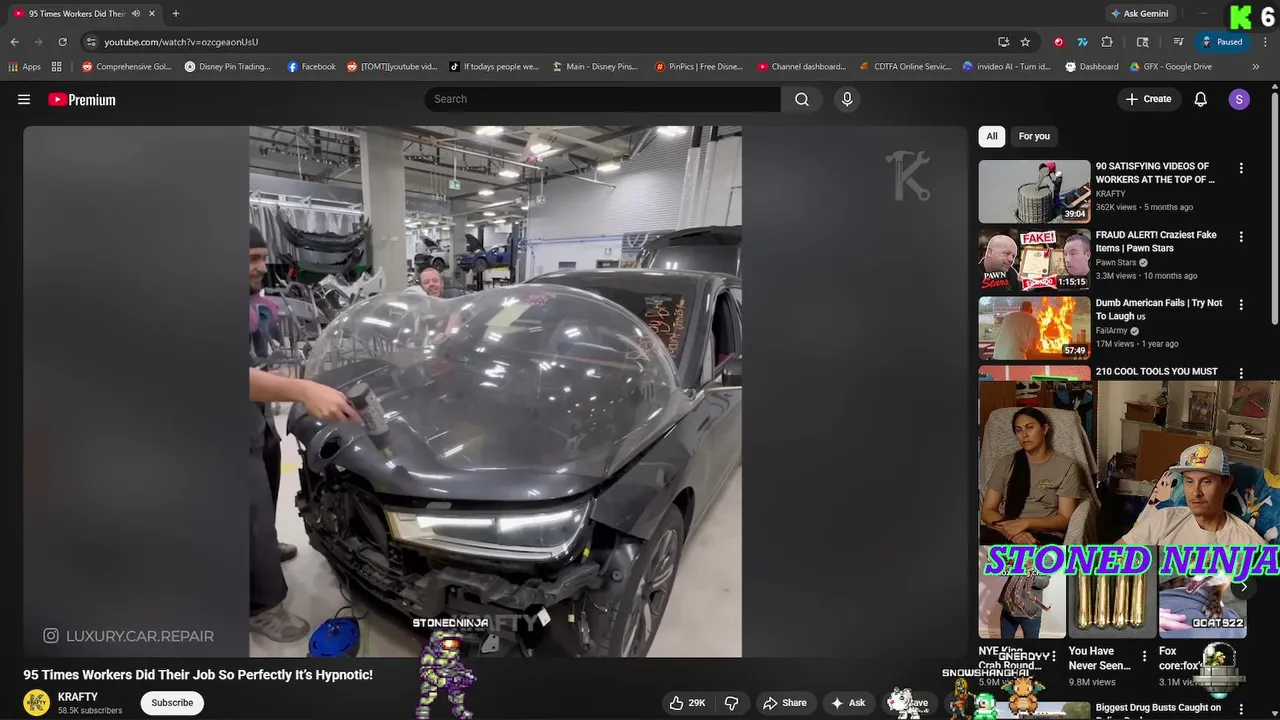1280x720 pixels.
Task: Open the Dumb American Fails fire thumbnail
Action: pos(1034,327)
